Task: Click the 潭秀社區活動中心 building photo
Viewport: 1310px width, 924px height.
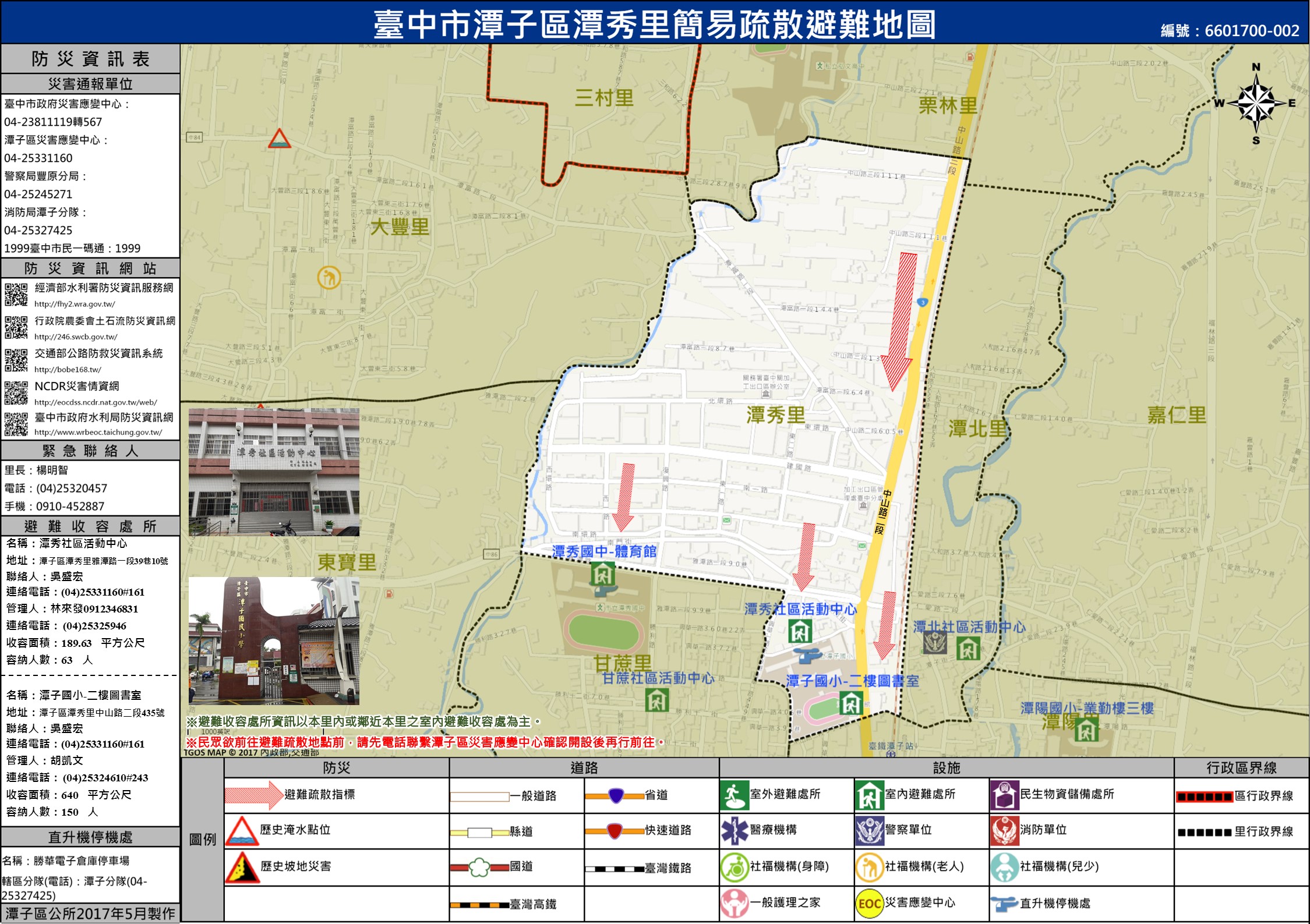Action: point(274,472)
